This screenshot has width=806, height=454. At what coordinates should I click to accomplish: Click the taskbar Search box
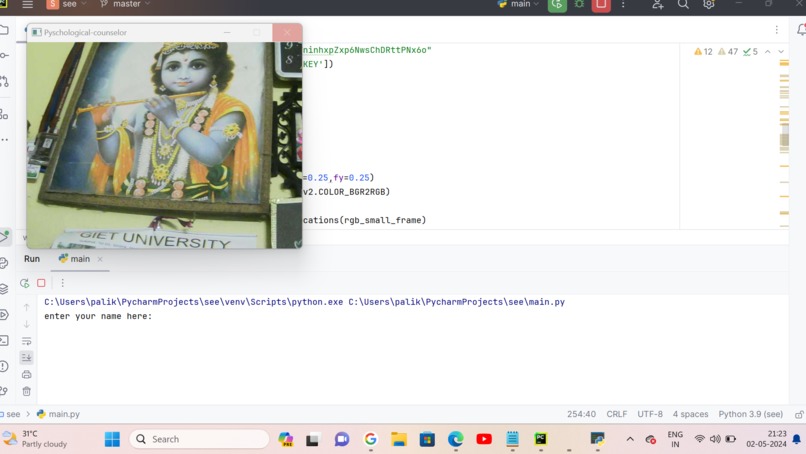(199, 439)
